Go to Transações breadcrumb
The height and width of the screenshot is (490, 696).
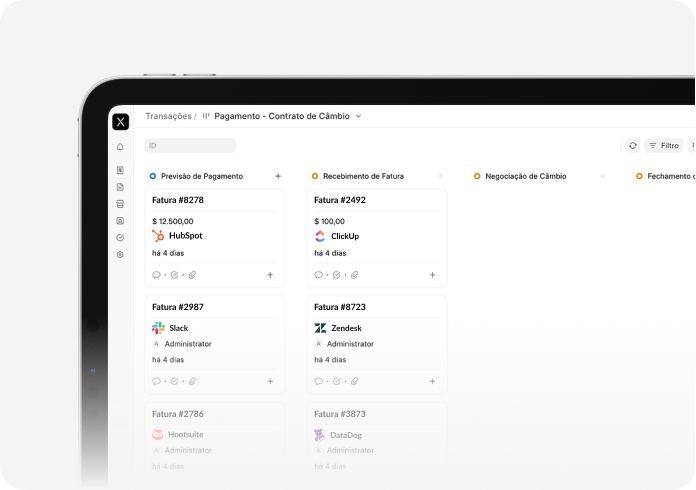168,116
